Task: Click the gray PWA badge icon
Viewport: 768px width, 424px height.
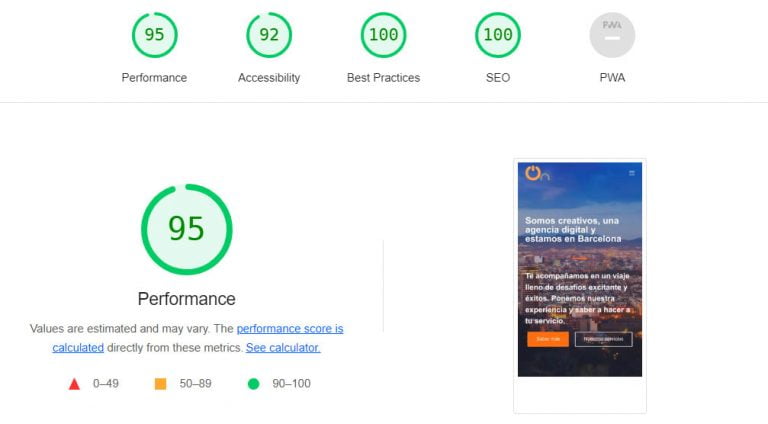Action: 612,35
